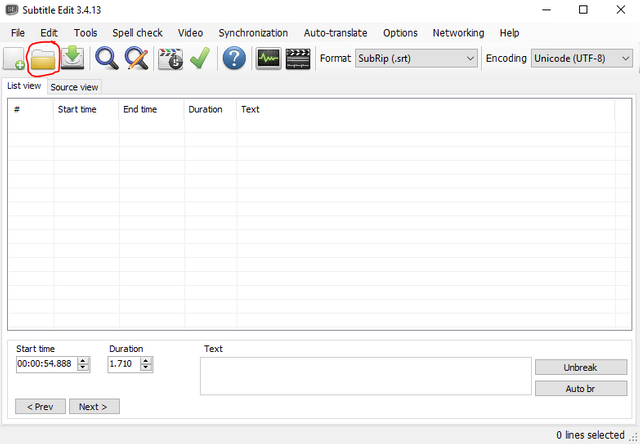Toggle the video player clapperboard icon

click(x=298, y=59)
